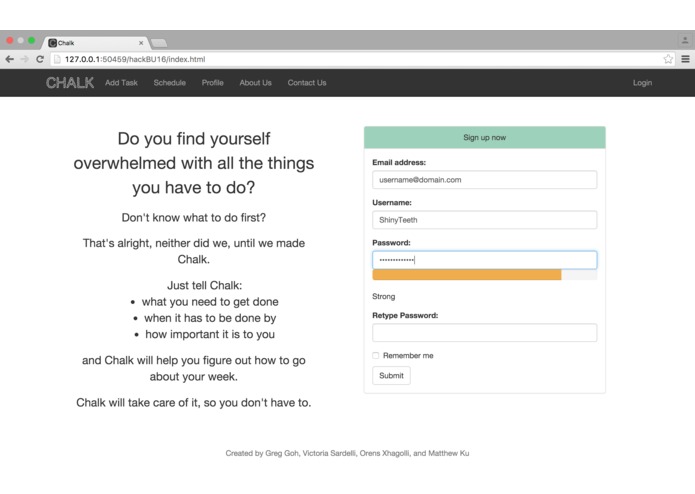695x494 pixels.
Task: Open the Profile menu item
Action: 213,83
